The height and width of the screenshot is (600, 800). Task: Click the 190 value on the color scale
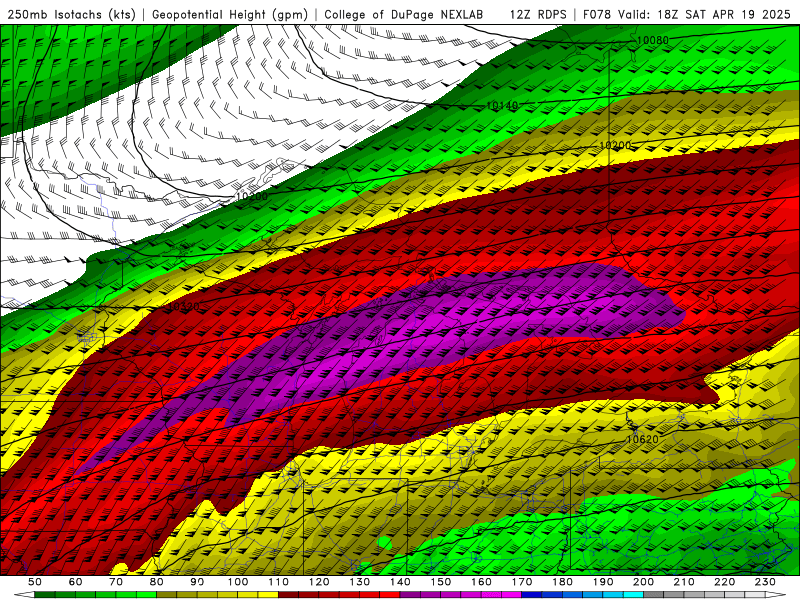click(x=603, y=582)
